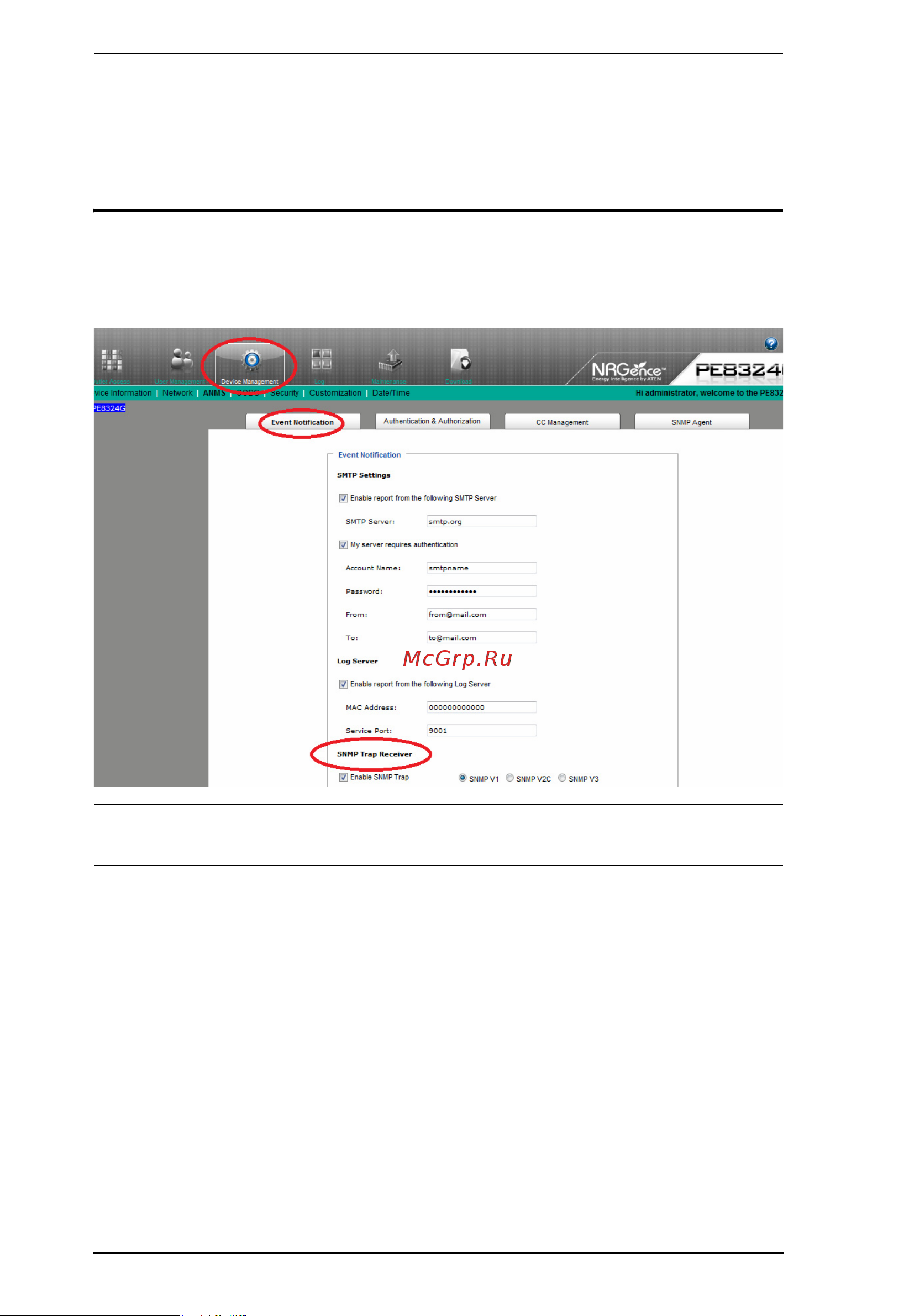
Task: Click the Event Notification group title
Action: [369, 455]
